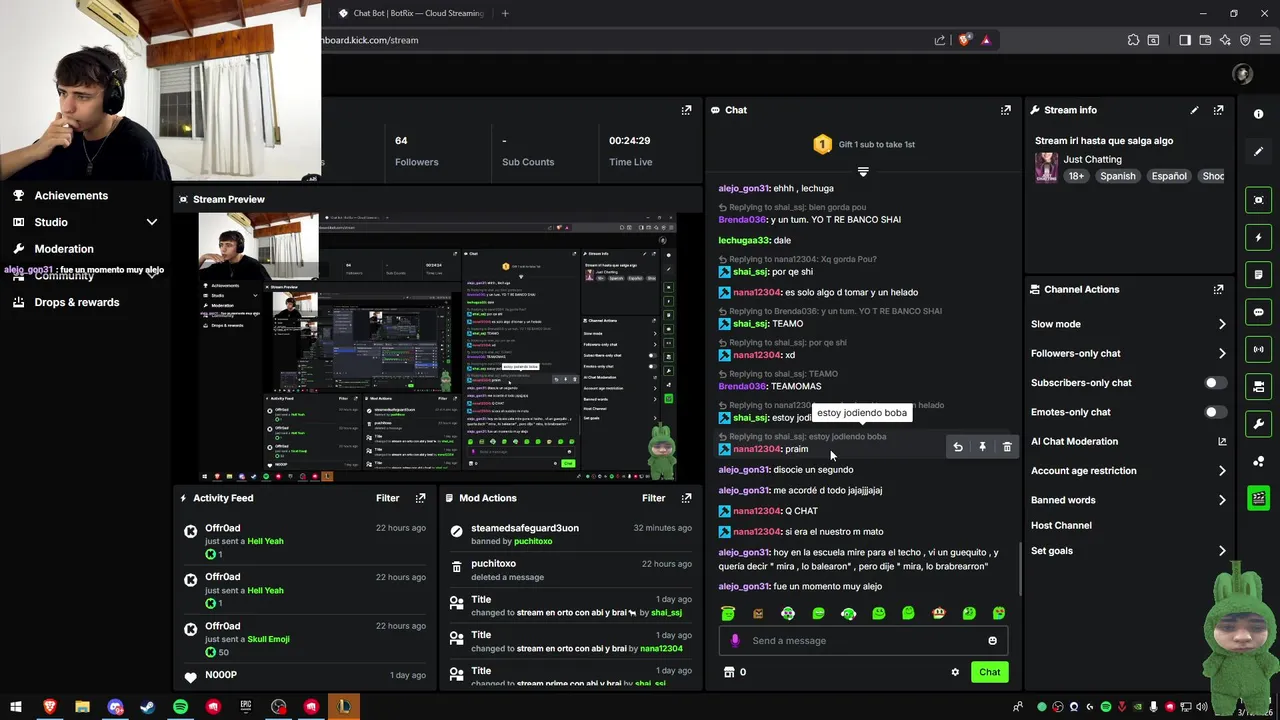Pop out the Activity Feed panel

420,498
